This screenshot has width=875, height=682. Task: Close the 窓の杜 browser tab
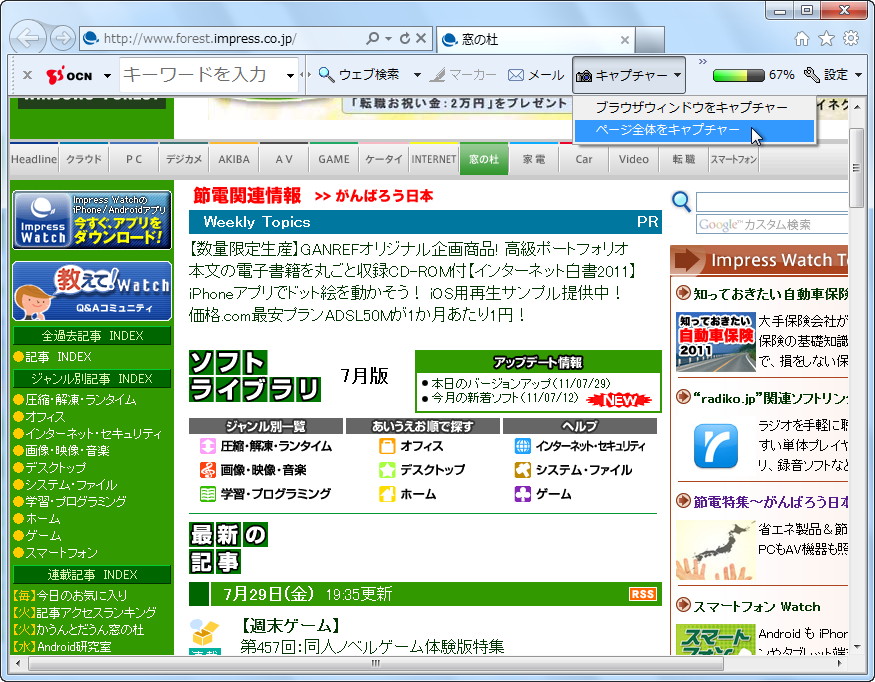pos(625,40)
